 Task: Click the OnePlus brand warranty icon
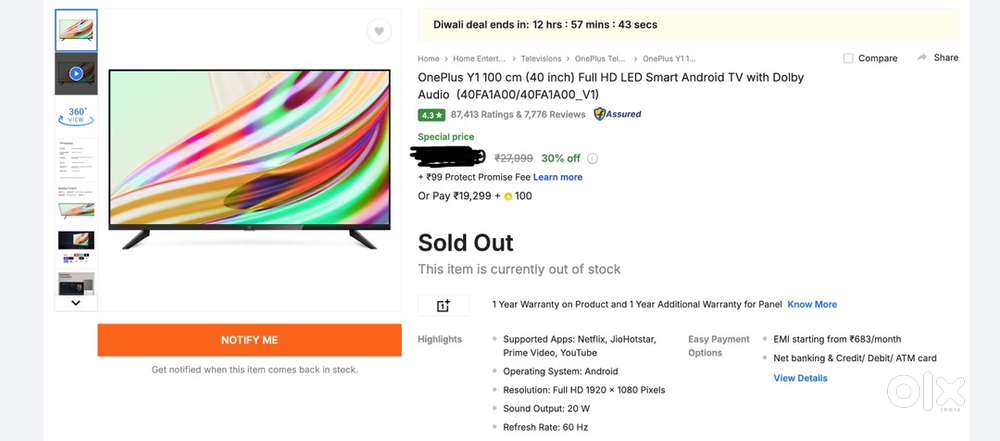pos(443,305)
